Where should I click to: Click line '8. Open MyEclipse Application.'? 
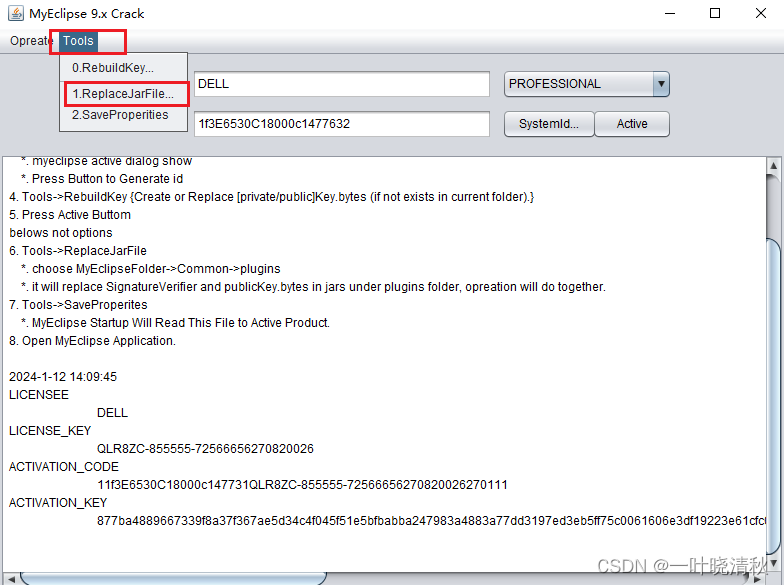(x=92, y=341)
